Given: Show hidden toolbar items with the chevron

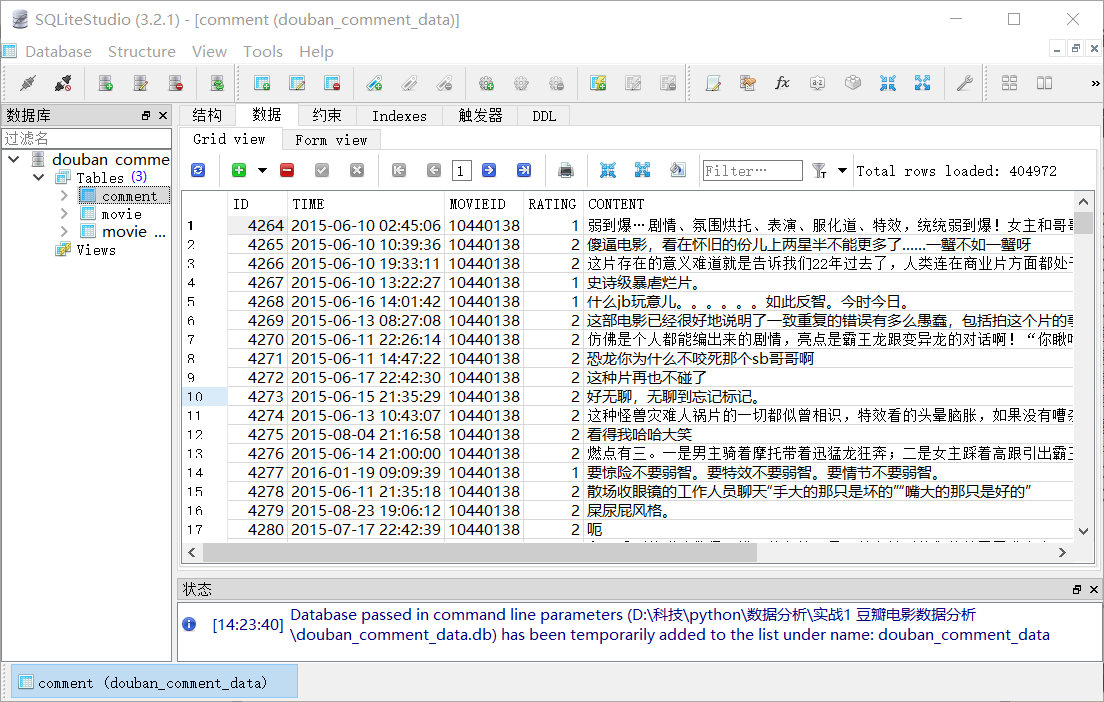Looking at the screenshot, I should click(1095, 83).
